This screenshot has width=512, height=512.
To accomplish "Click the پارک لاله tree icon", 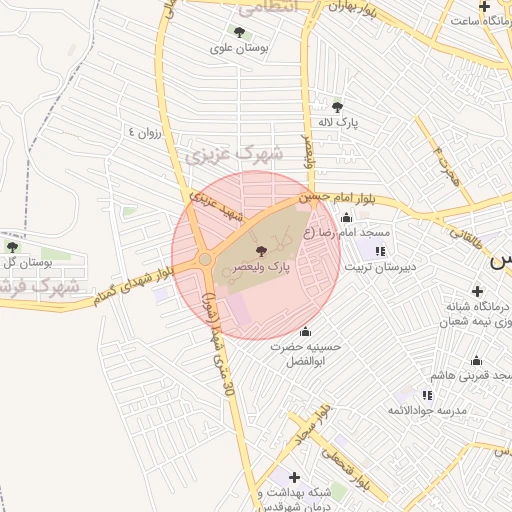I will (x=337, y=107).
